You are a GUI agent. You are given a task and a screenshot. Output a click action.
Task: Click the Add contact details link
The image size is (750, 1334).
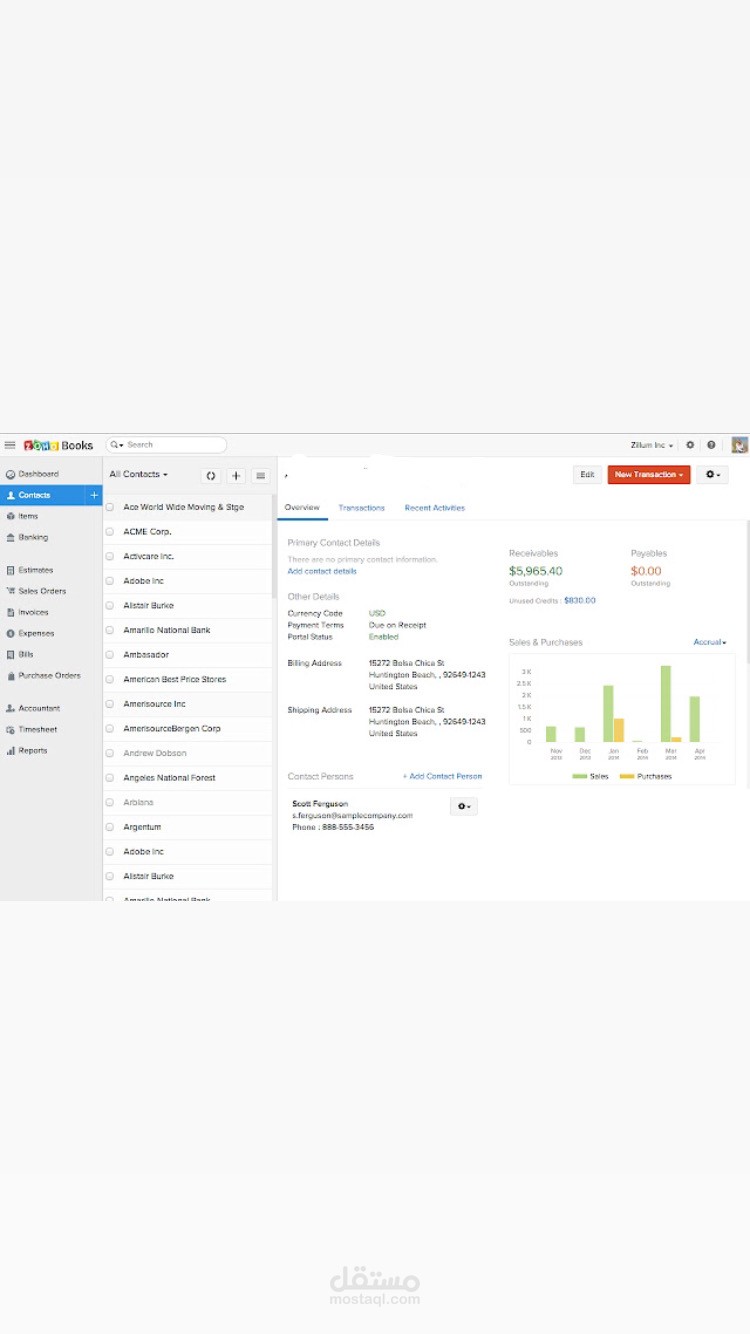click(x=322, y=571)
